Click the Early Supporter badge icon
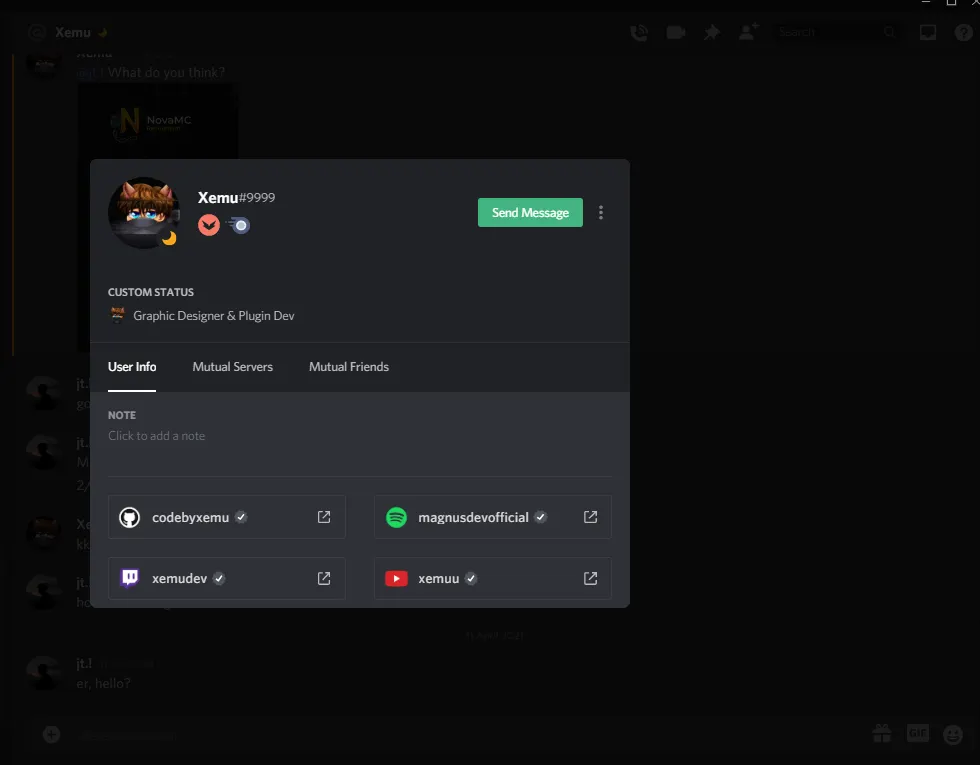This screenshot has height=765, width=980. pyautogui.click(x=238, y=225)
